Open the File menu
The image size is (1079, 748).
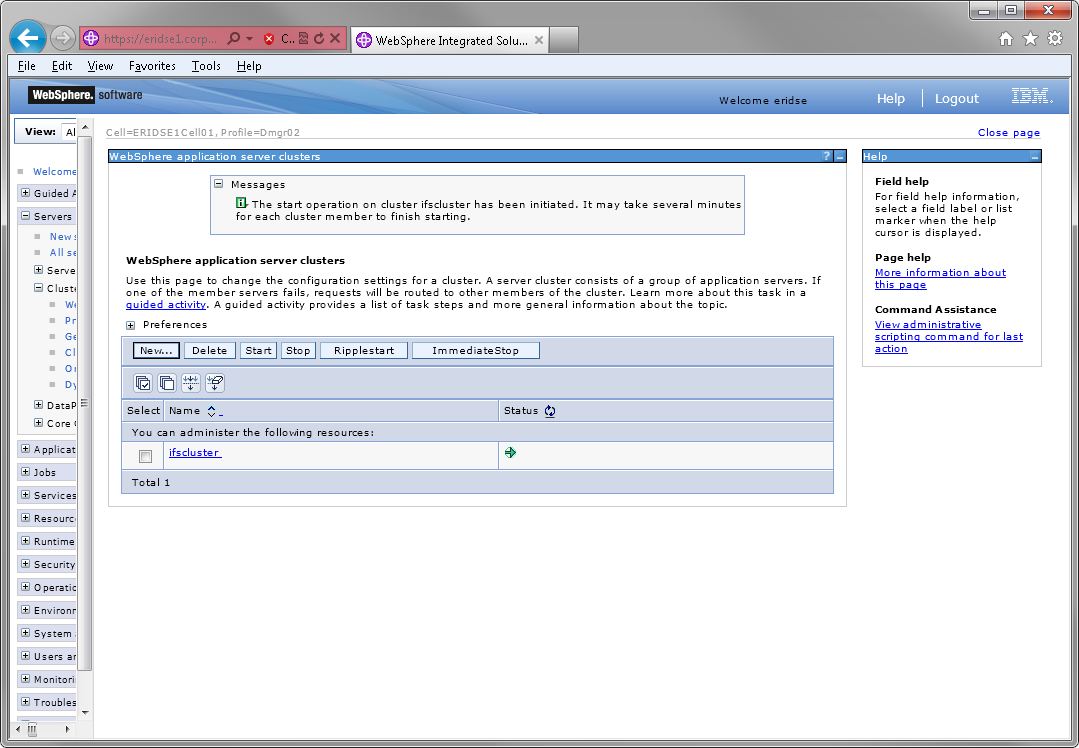coord(27,66)
